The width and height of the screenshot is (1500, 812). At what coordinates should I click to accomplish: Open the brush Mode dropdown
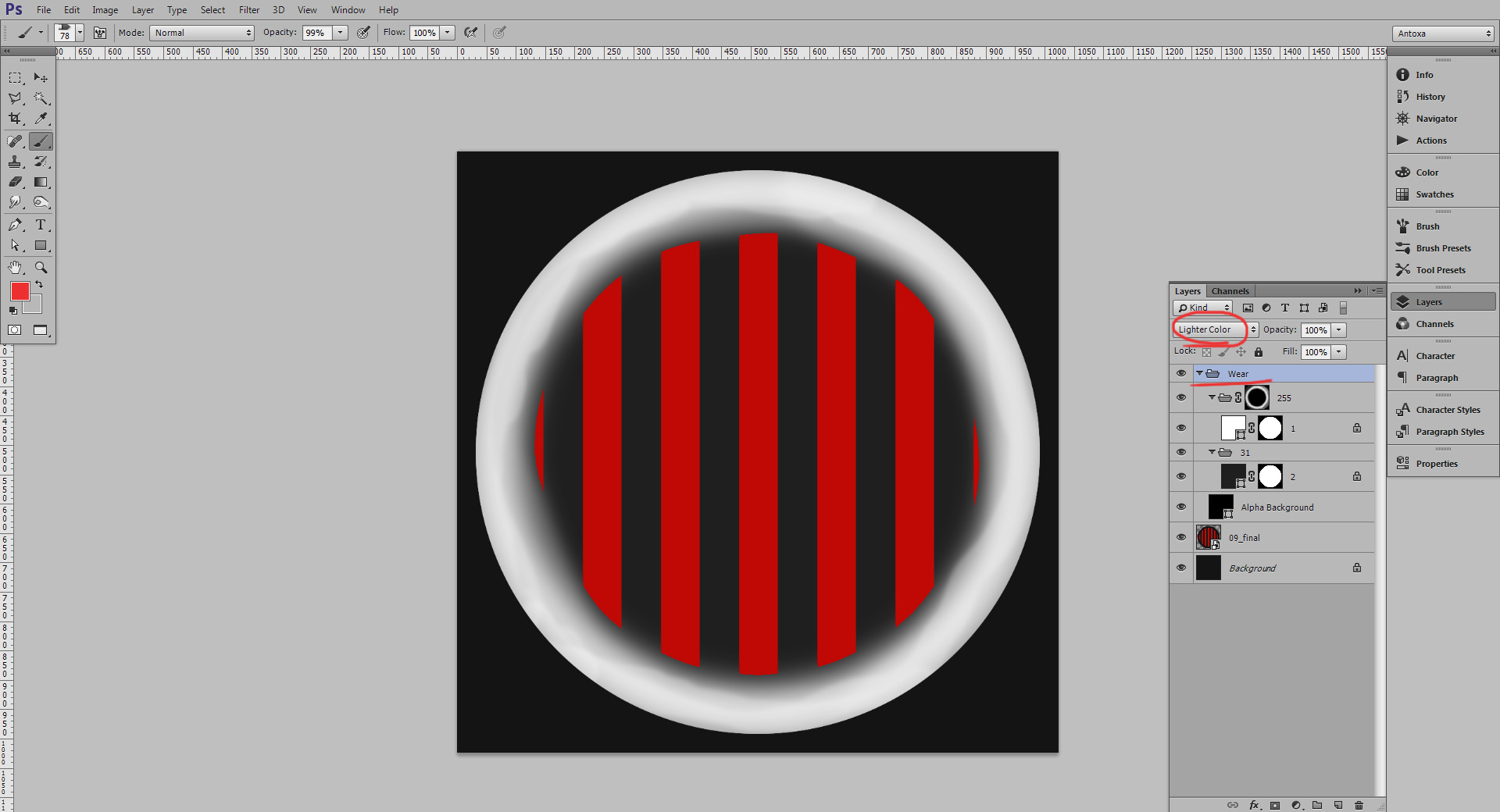pos(202,33)
